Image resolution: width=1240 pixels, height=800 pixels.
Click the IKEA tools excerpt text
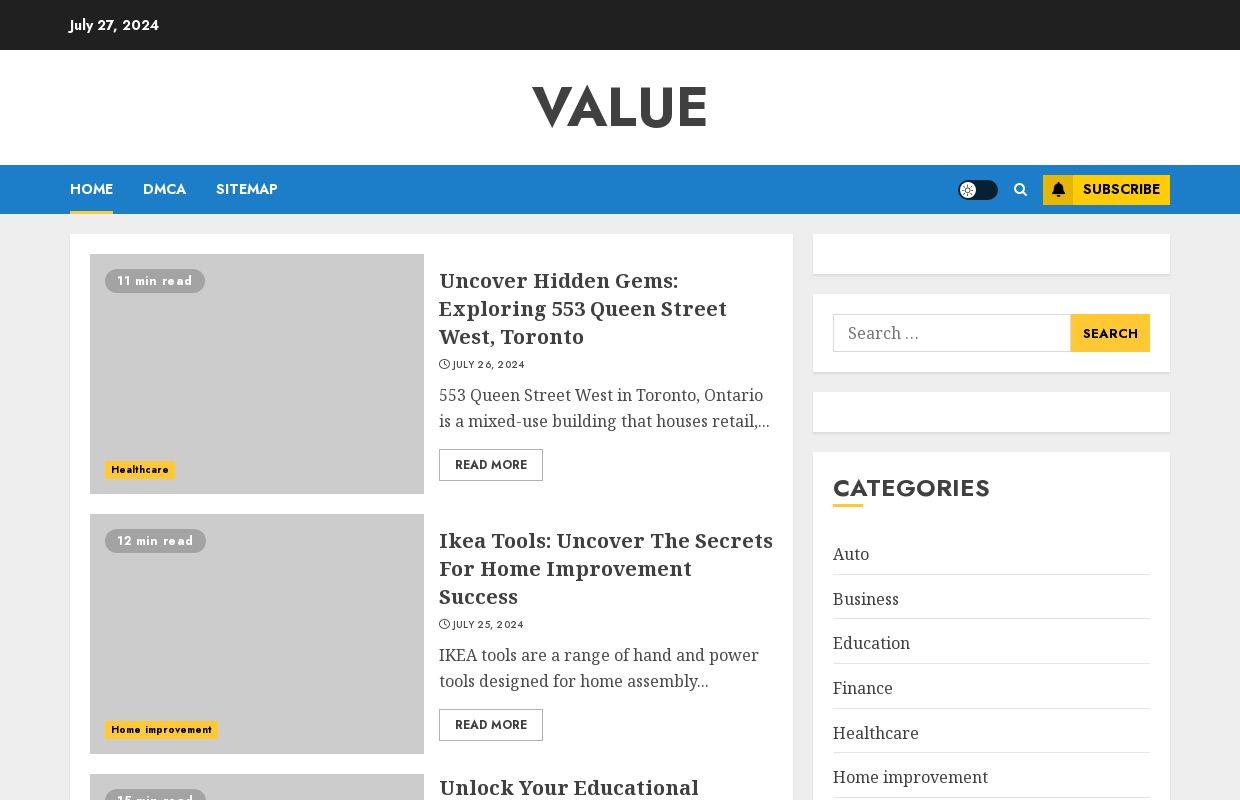tap(599, 668)
